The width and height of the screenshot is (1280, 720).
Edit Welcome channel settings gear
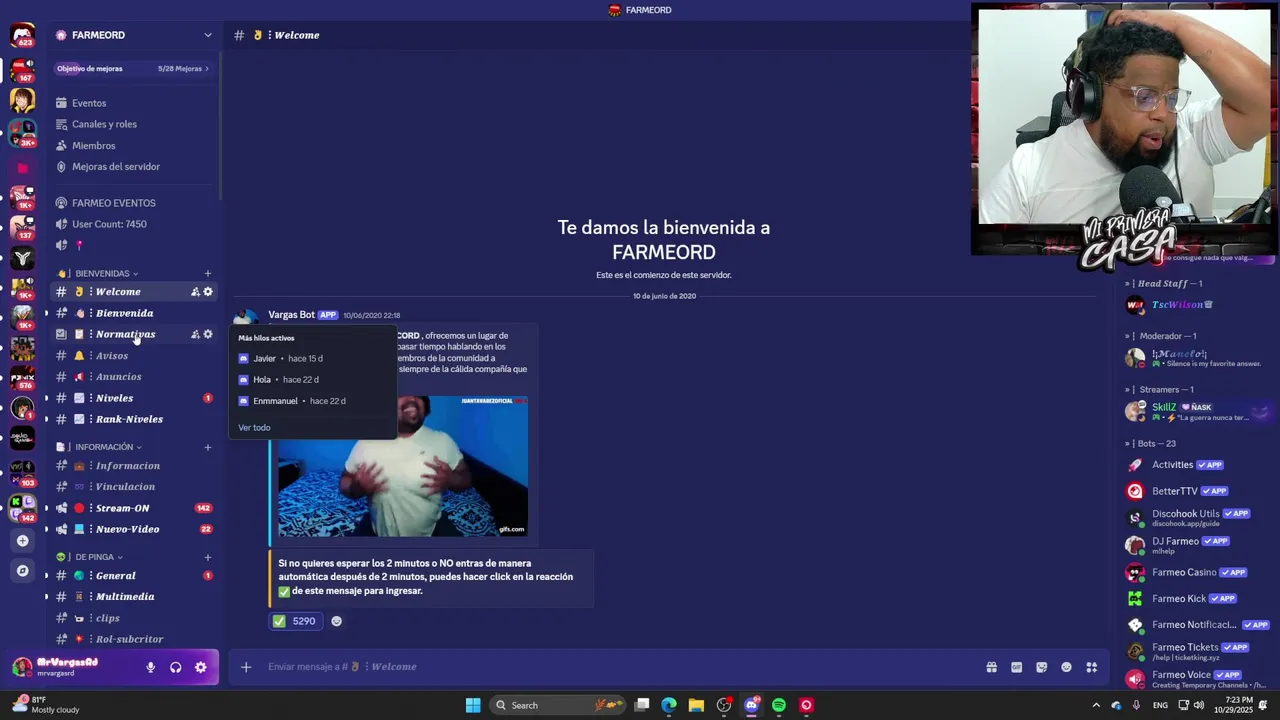click(208, 292)
